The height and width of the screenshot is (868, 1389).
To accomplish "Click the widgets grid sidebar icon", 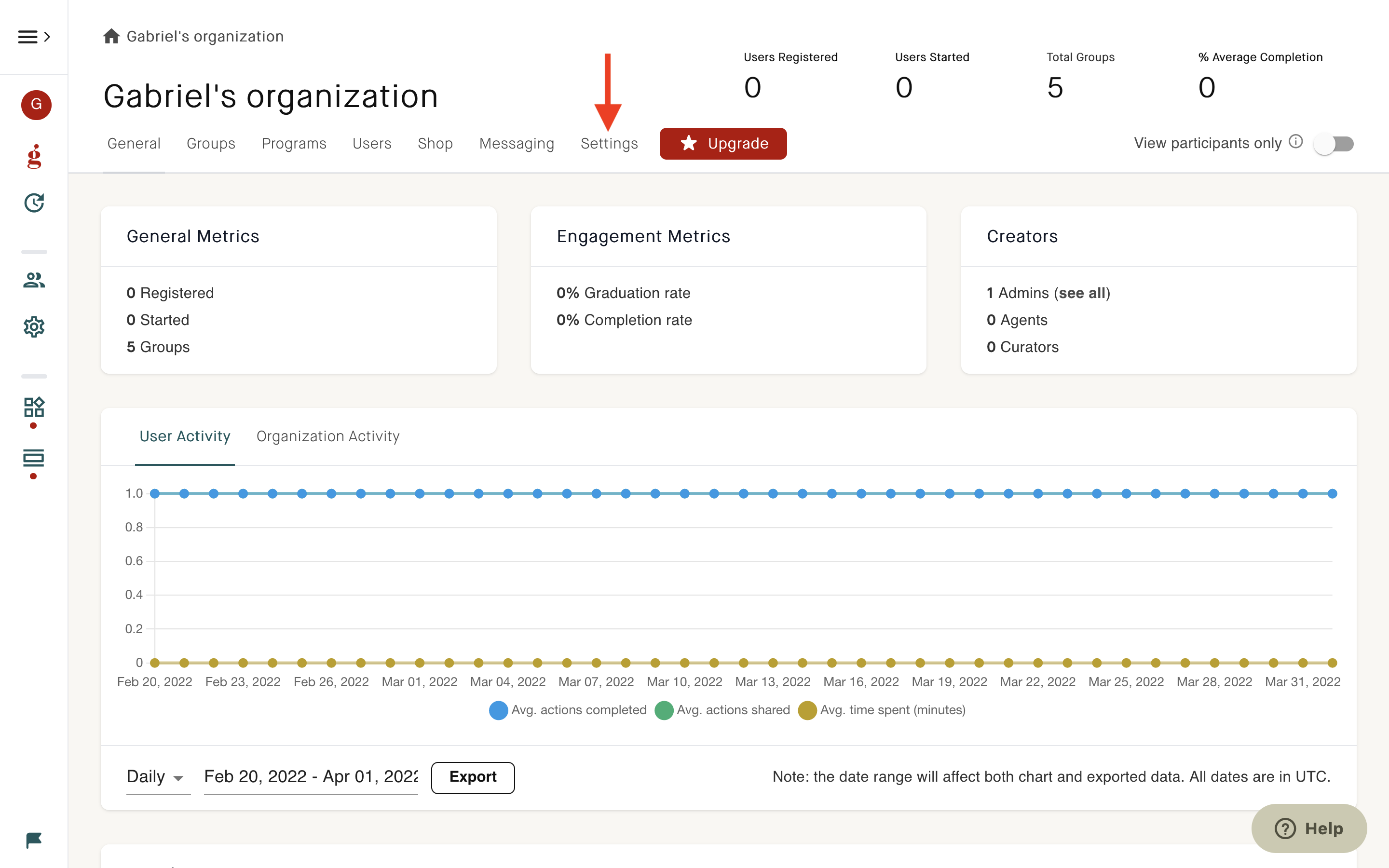I will pos(34,407).
